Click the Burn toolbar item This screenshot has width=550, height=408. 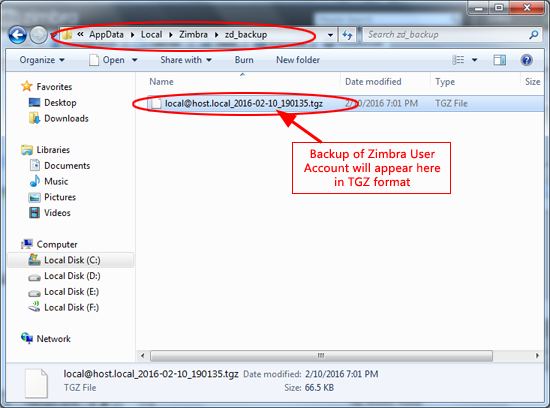click(244, 60)
